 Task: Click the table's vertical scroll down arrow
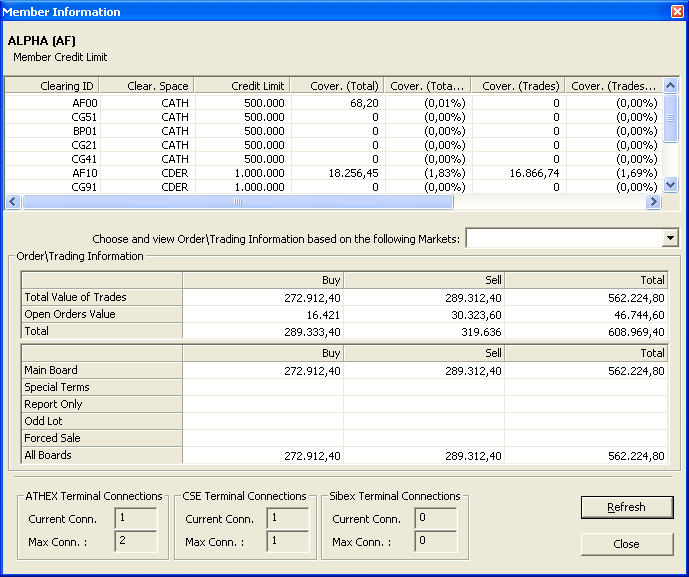point(670,185)
